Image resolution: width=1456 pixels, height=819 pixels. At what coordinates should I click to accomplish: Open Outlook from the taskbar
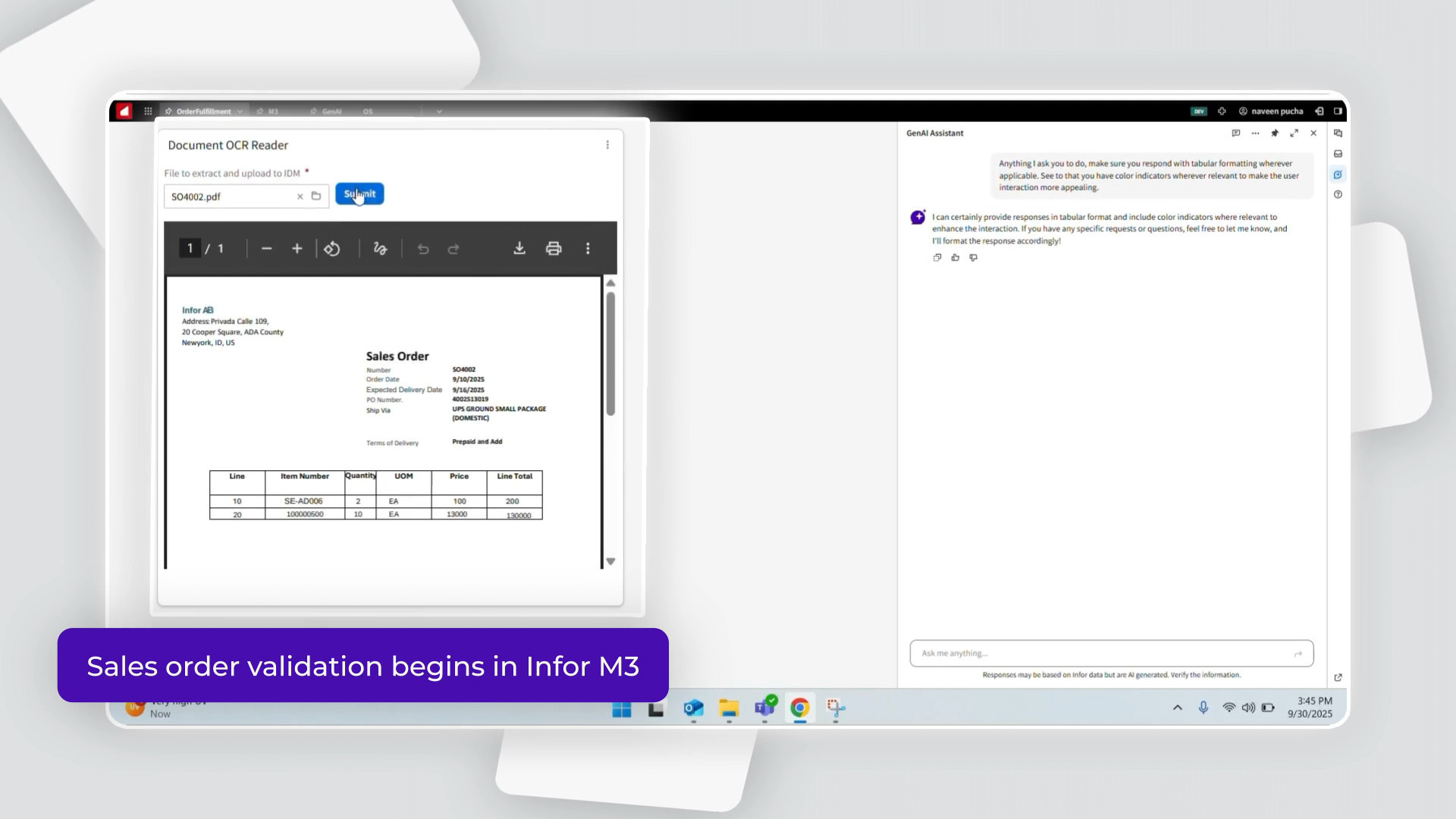click(x=693, y=709)
